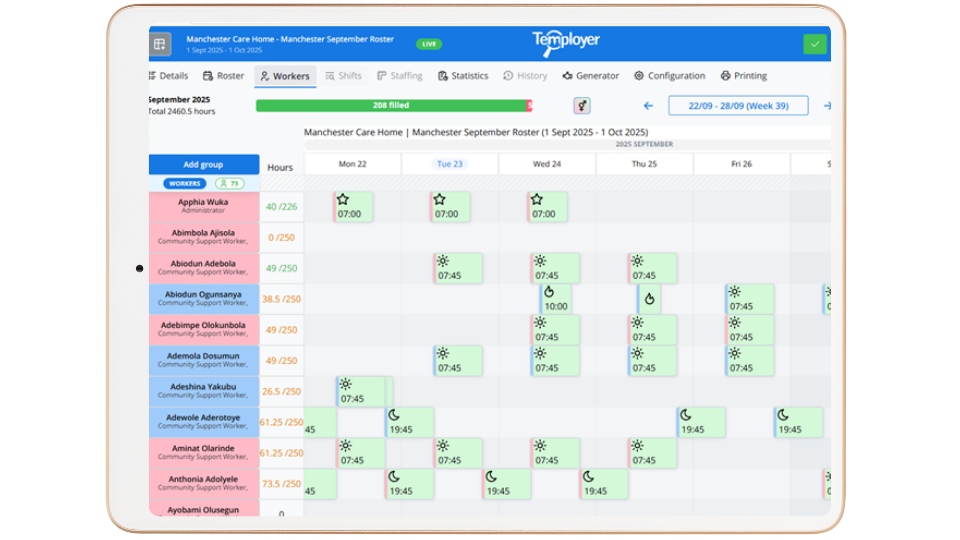The width and height of the screenshot is (960, 540).
Task: Open Adewole Aderotoye's 19:45 night shift on Tue 23
Action: click(x=410, y=423)
